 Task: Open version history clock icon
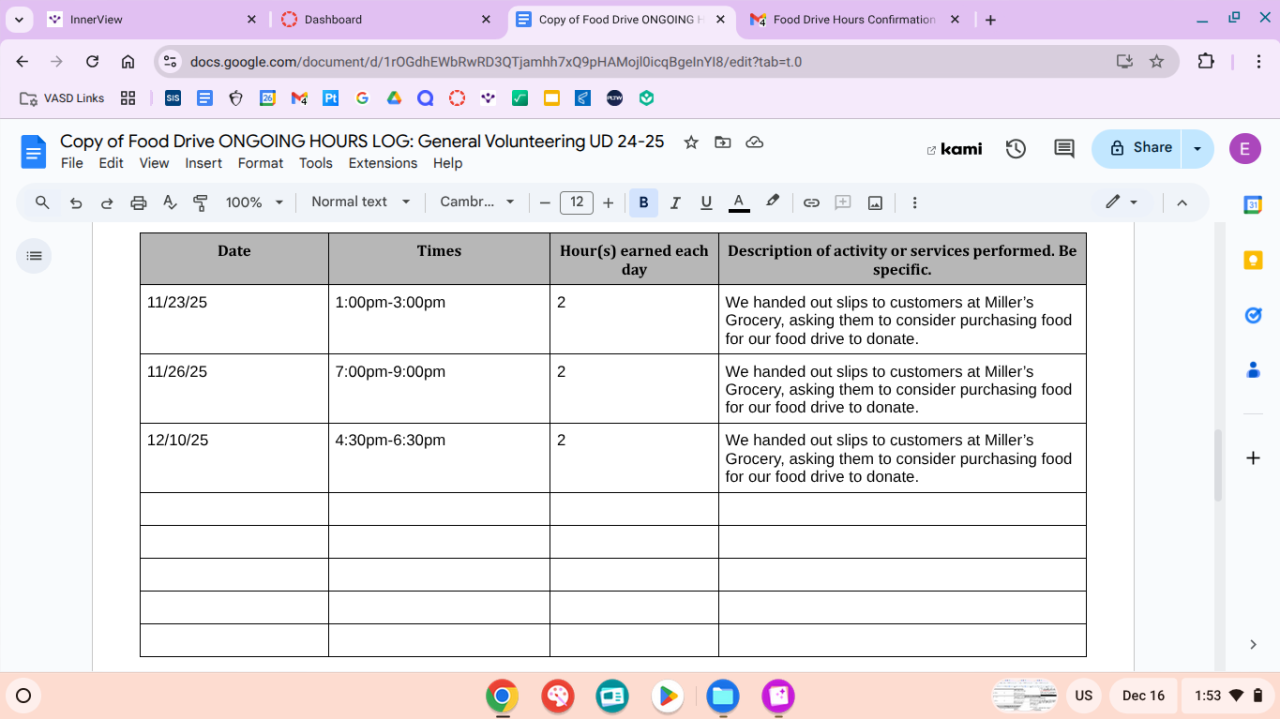(x=1016, y=149)
